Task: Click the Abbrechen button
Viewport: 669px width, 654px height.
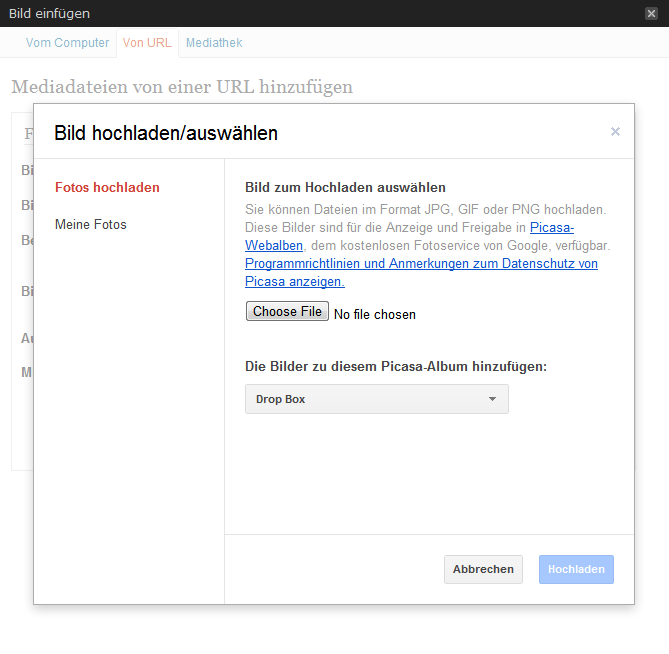Action: 483,569
